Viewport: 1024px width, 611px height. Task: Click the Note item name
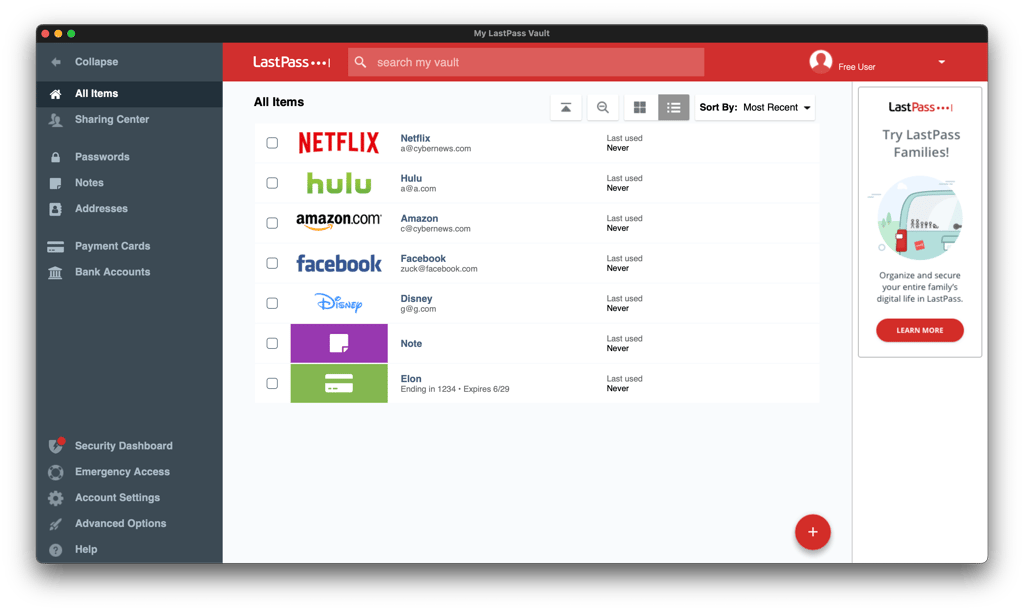click(411, 343)
